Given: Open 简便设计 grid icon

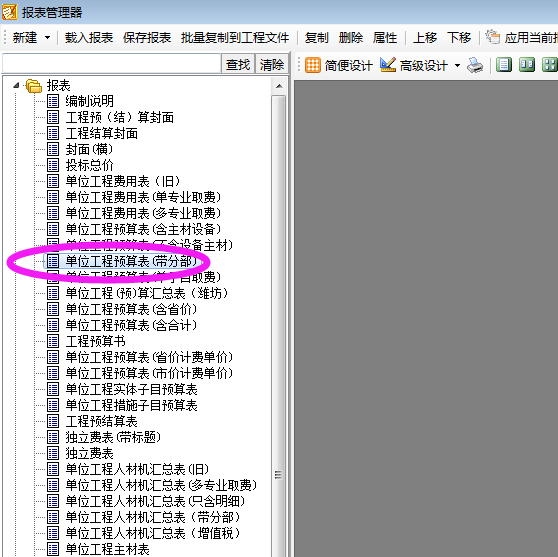Looking at the screenshot, I should tap(313, 65).
